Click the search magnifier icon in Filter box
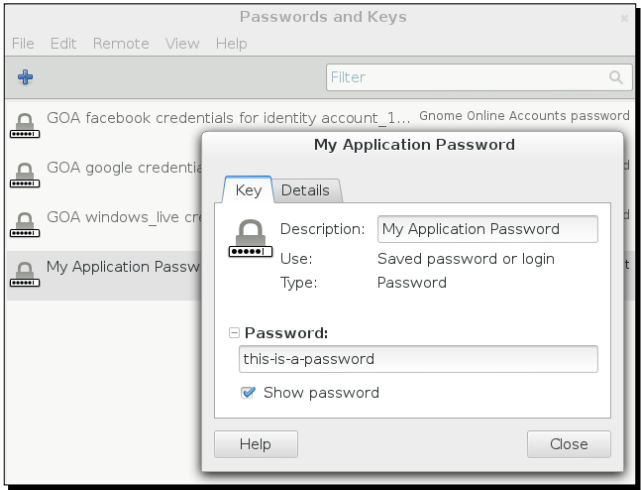642x490 pixels. click(616, 76)
